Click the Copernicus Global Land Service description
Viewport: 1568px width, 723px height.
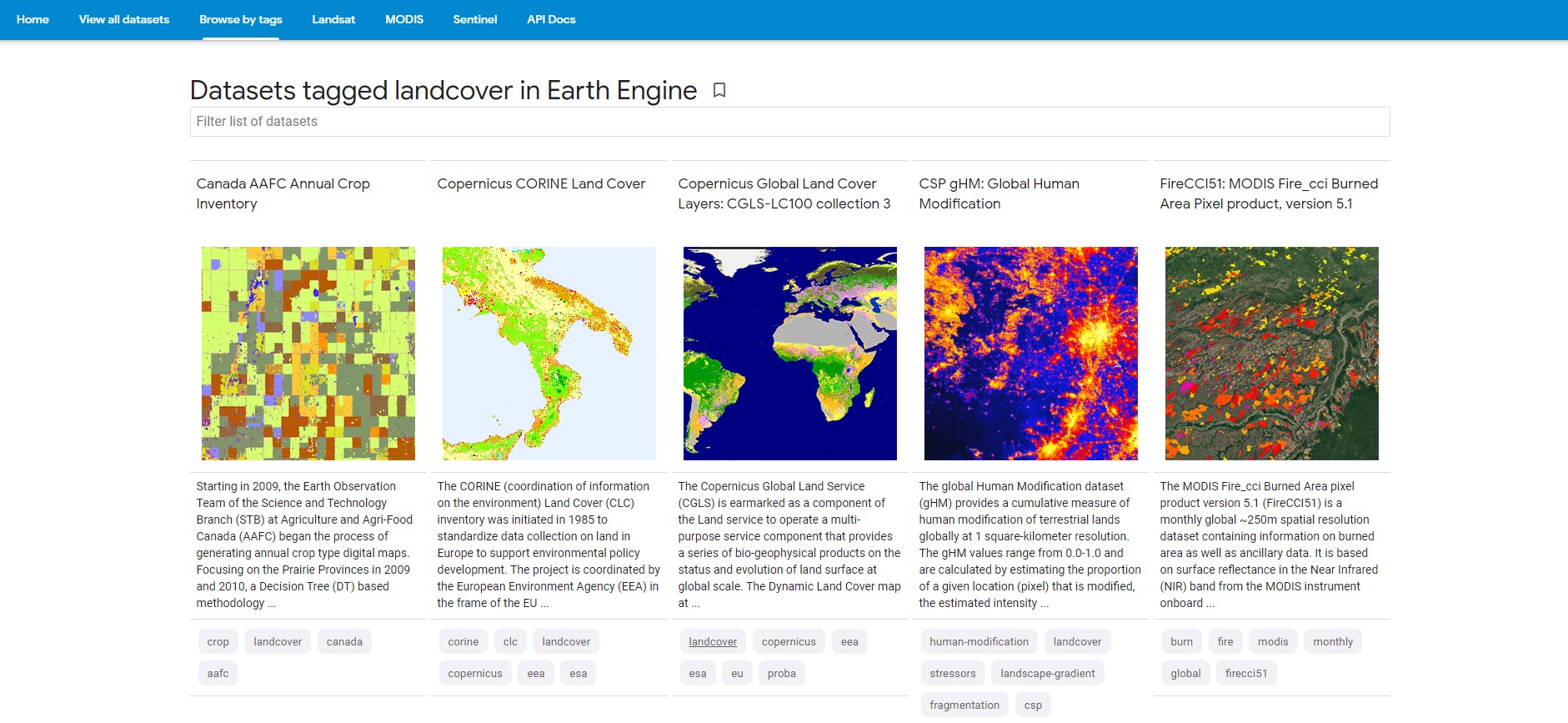[789, 545]
